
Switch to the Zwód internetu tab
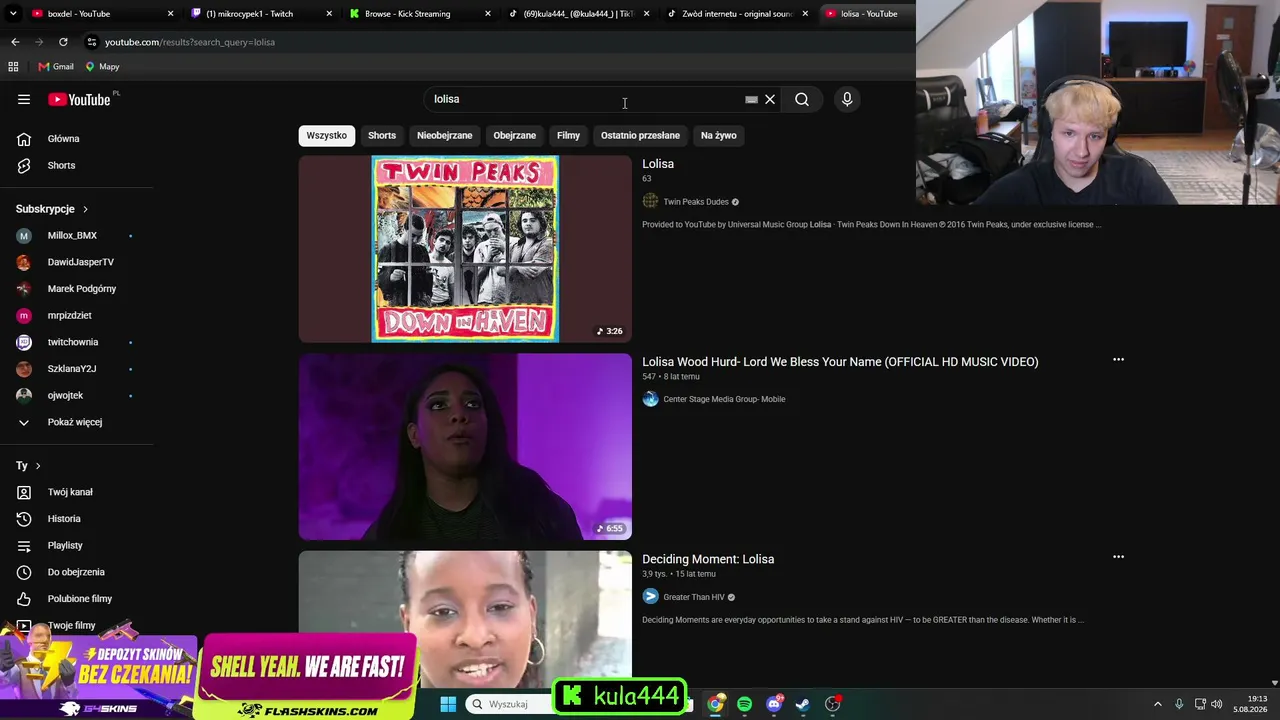point(737,14)
